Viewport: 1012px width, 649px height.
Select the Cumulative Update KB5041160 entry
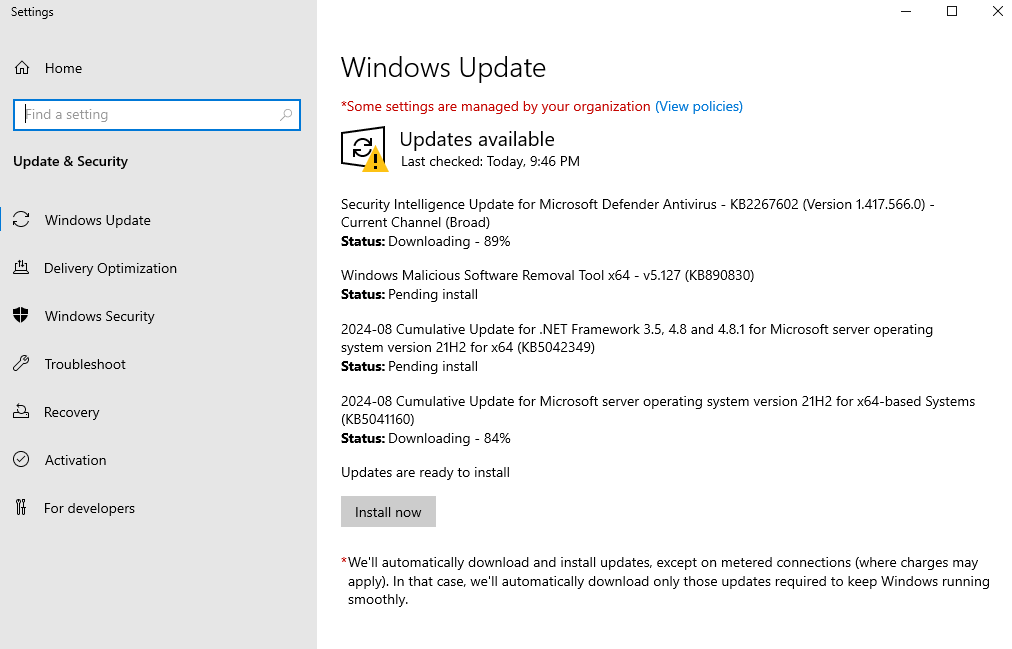[658, 410]
